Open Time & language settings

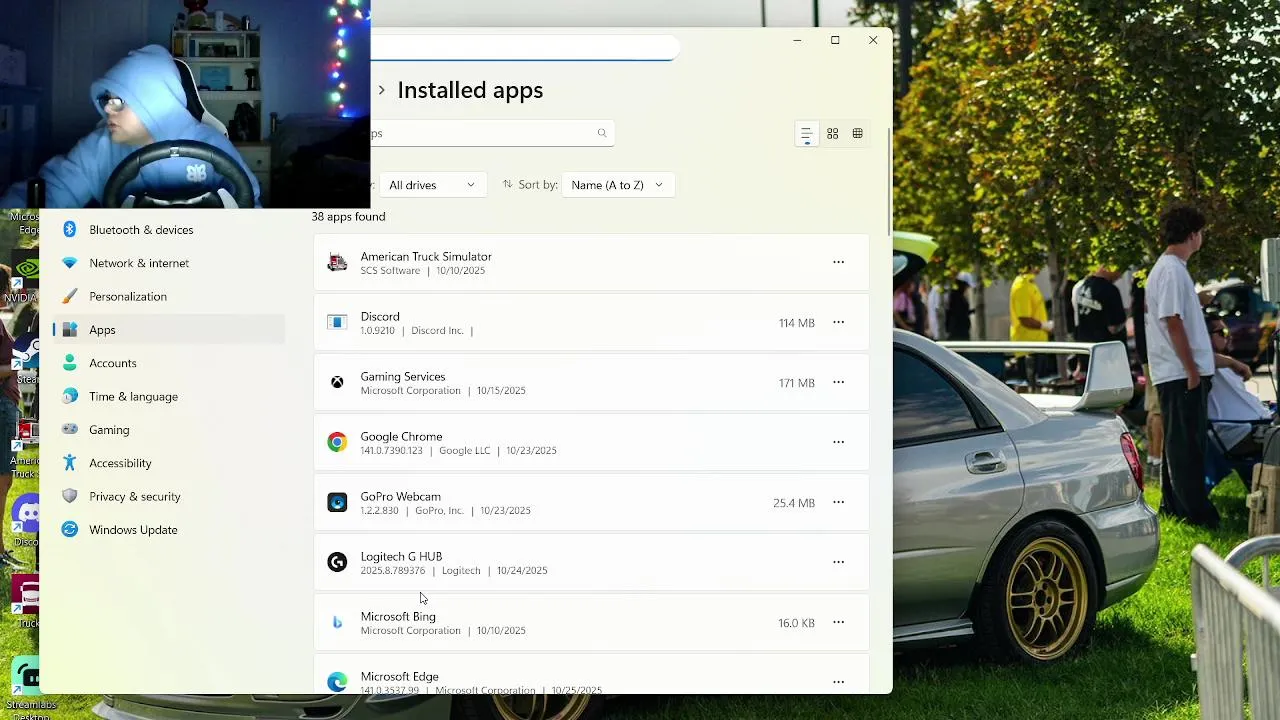133,396
